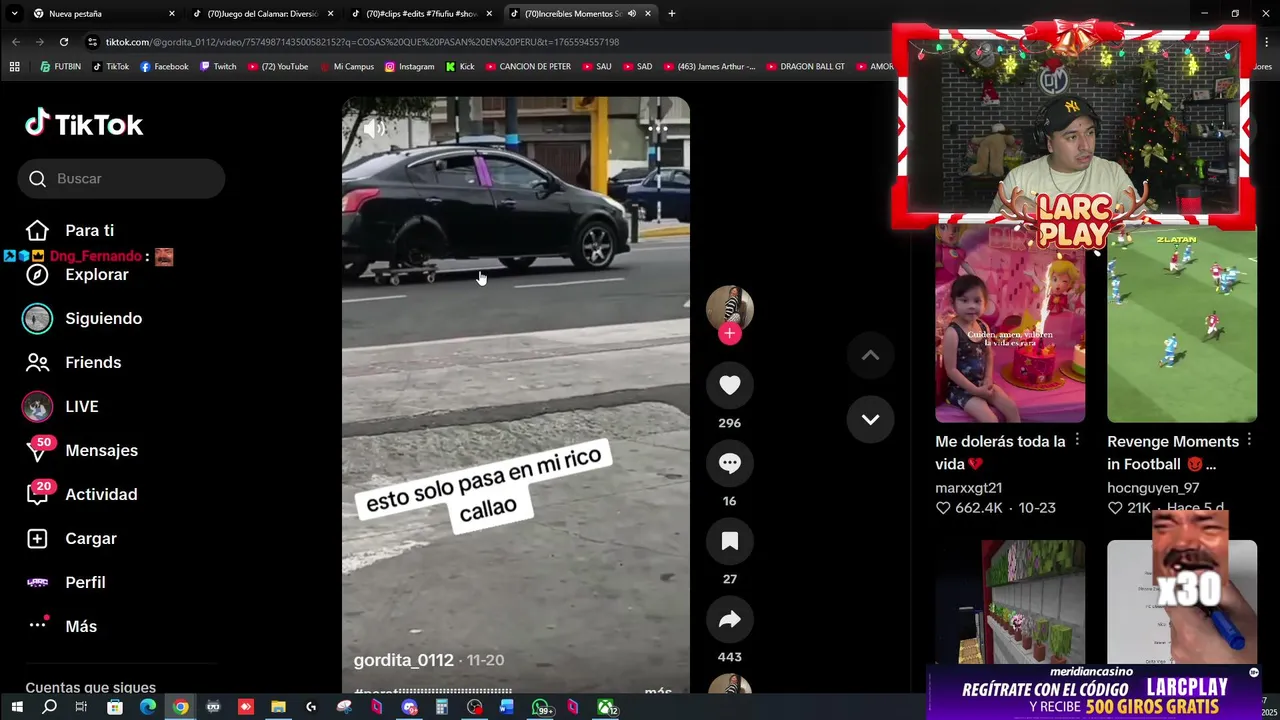
Task: Open the hocnguyen_97 profile link
Action: (1153, 488)
